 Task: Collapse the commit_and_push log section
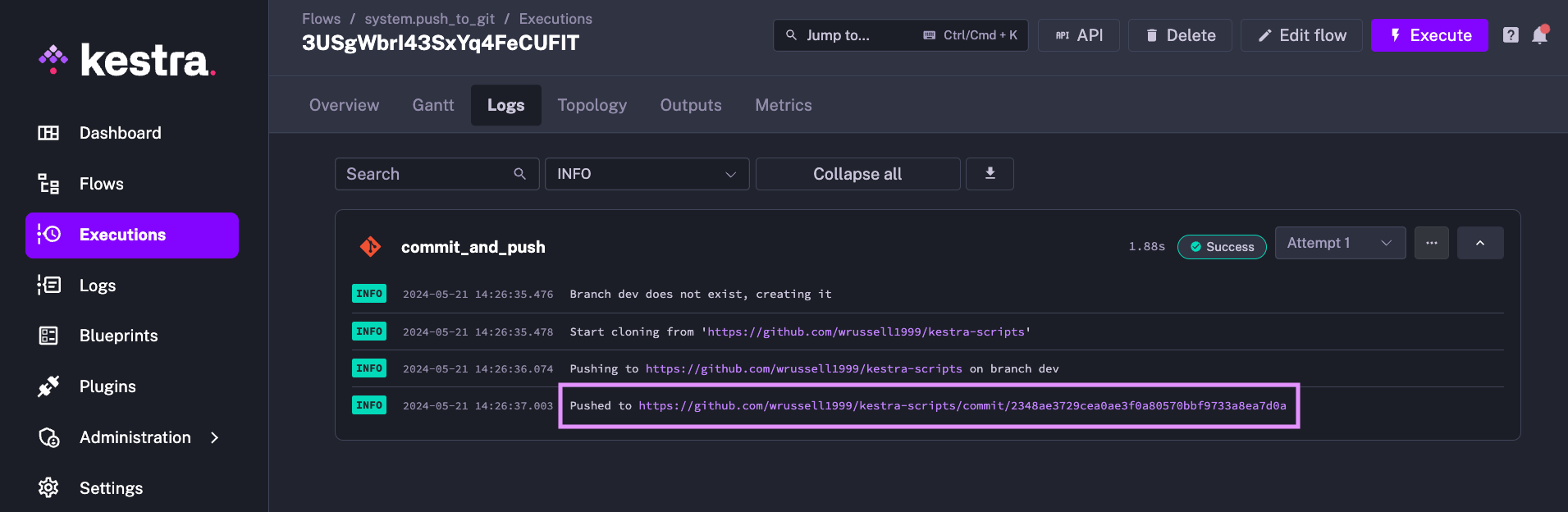point(1479,243)
